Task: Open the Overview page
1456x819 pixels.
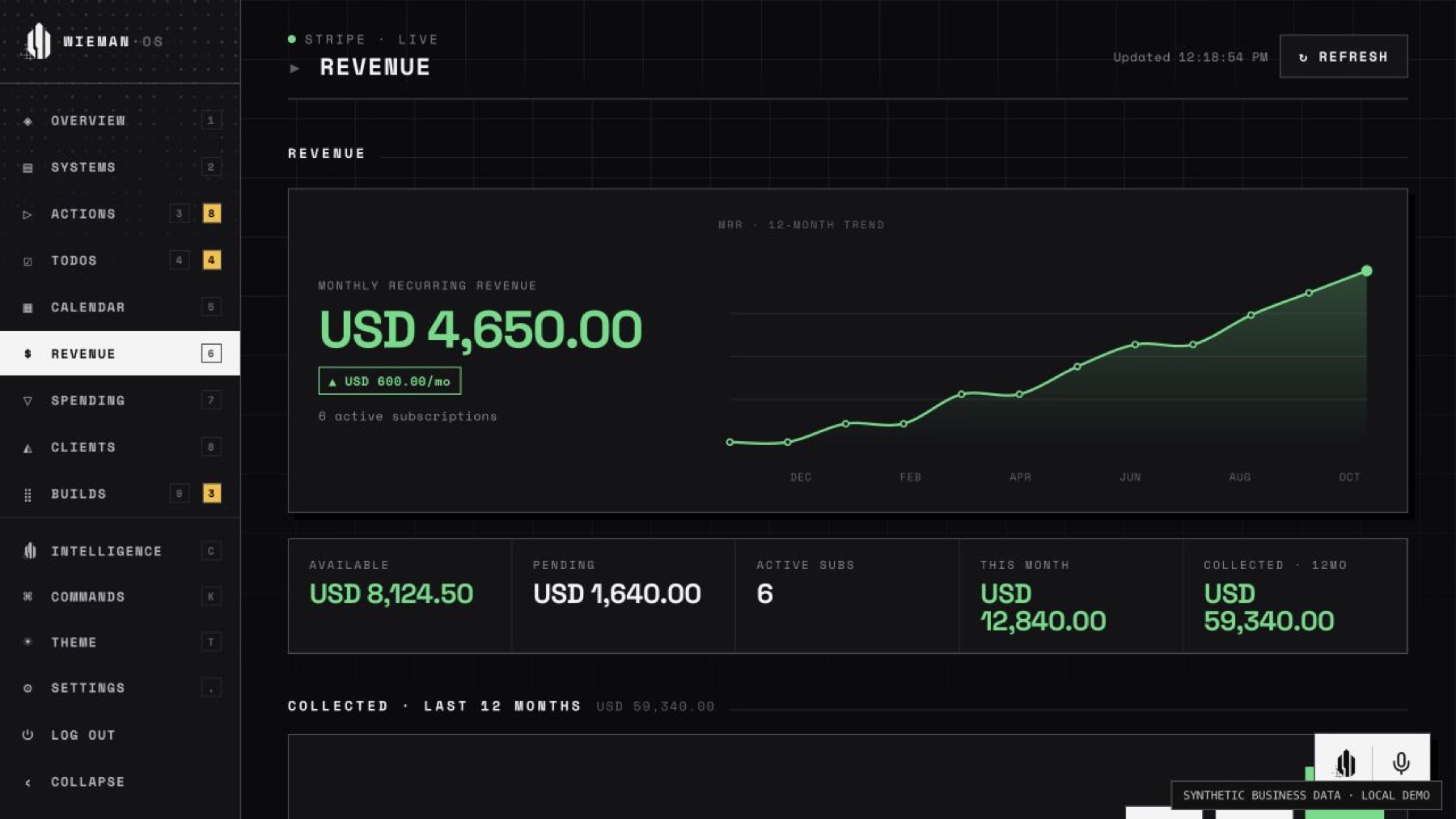Action: click(x=120, y=121)
